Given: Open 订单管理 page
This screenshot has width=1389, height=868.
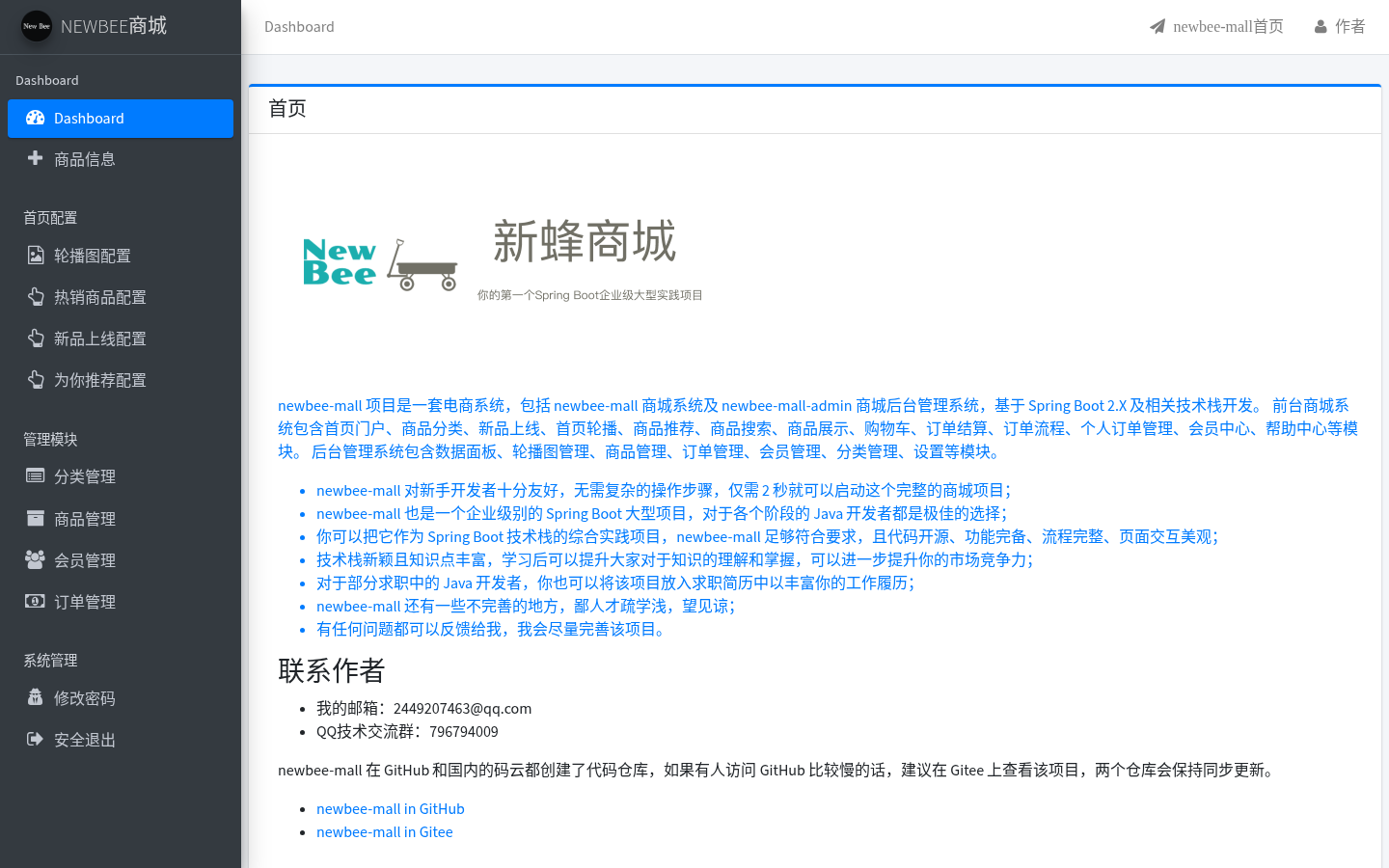Looking at the screenshot, I should coord(121,602).
